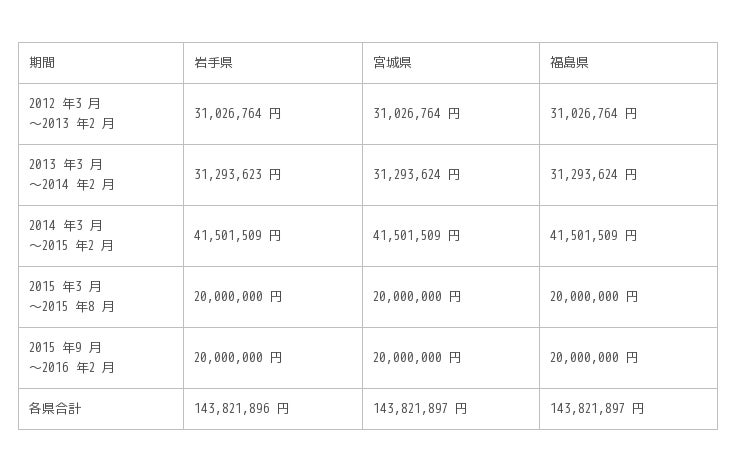Select the 岩手県 column header
Screen dimensions: 740x470
pos(213,63)
